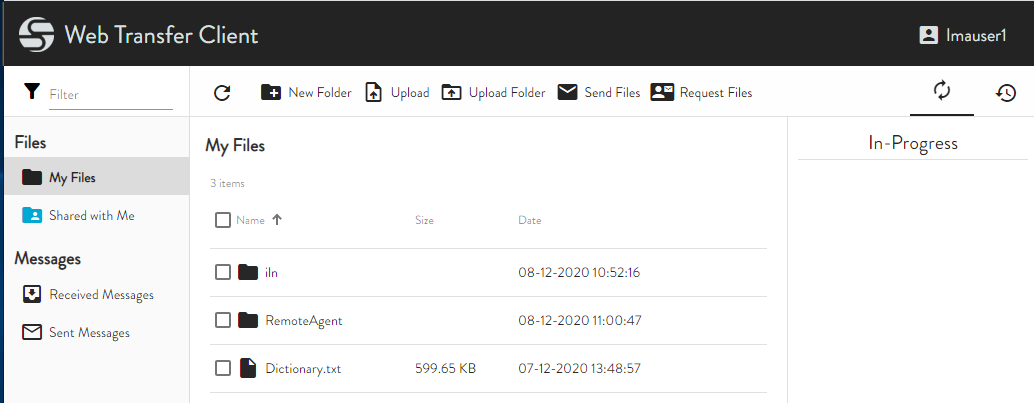Open the Send Files envelope icon
Screen dimensions: 1034x403
click(x=568, y=93)
